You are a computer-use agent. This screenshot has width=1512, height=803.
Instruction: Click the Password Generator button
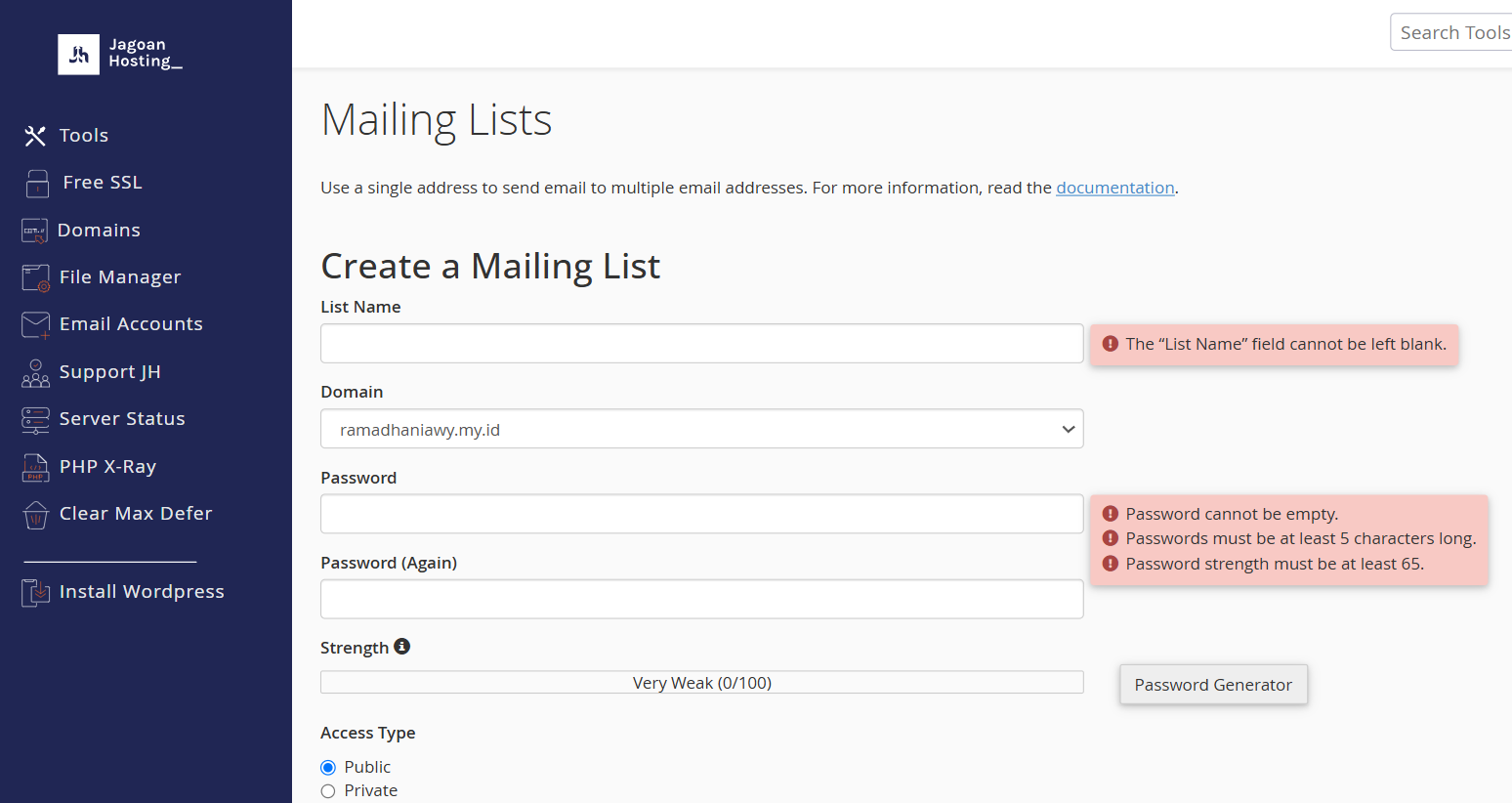[x=1213, y=685]
